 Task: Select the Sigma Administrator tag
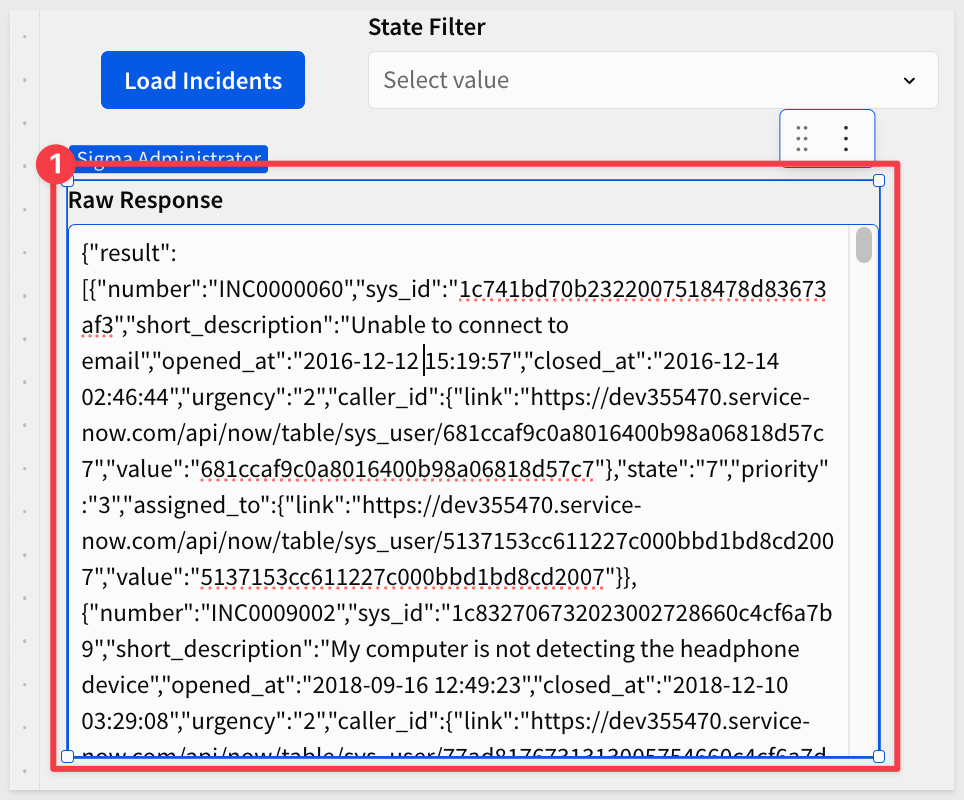[x=170, y=159]
